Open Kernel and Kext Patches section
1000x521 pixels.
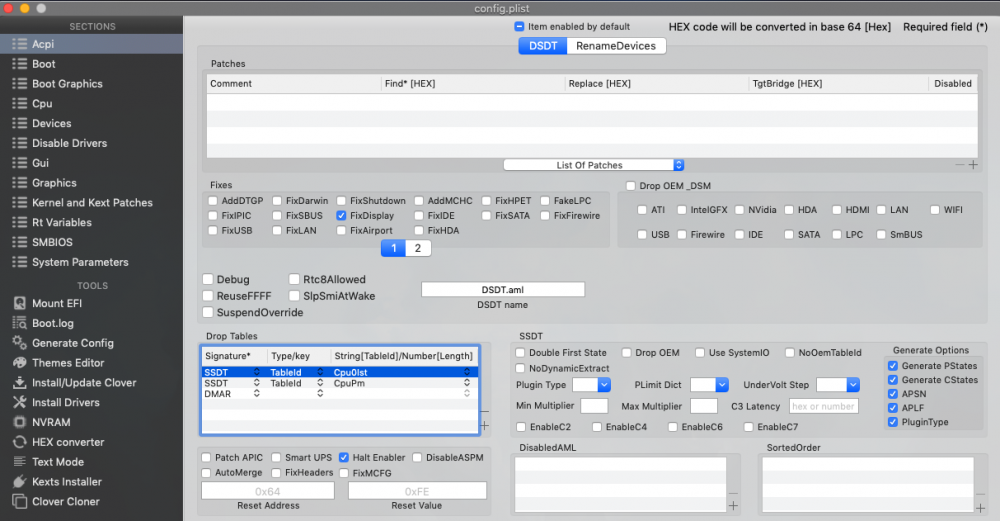click(91, 203)
